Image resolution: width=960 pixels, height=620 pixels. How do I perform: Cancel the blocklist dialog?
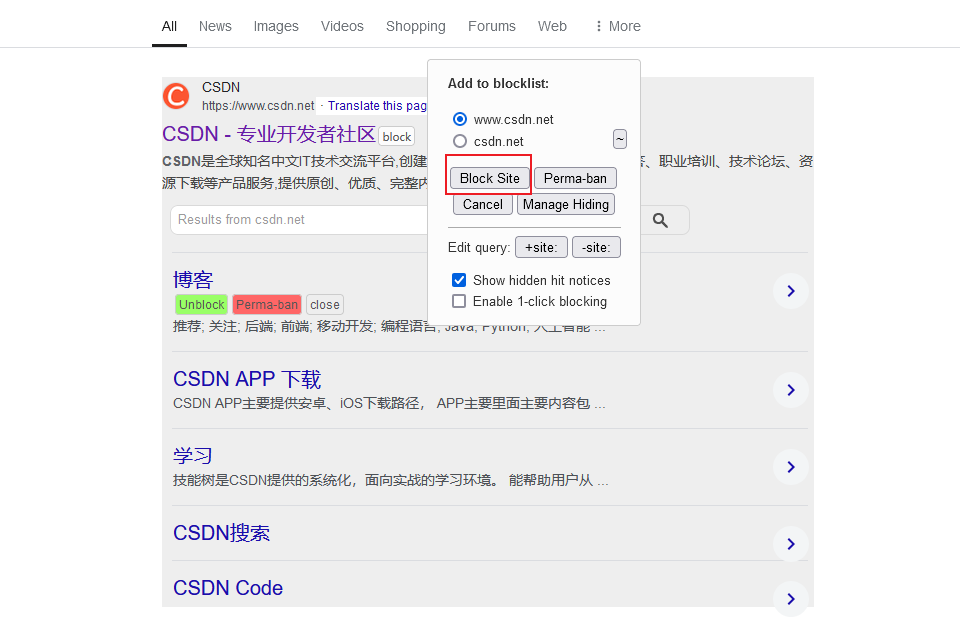point(482,204)
